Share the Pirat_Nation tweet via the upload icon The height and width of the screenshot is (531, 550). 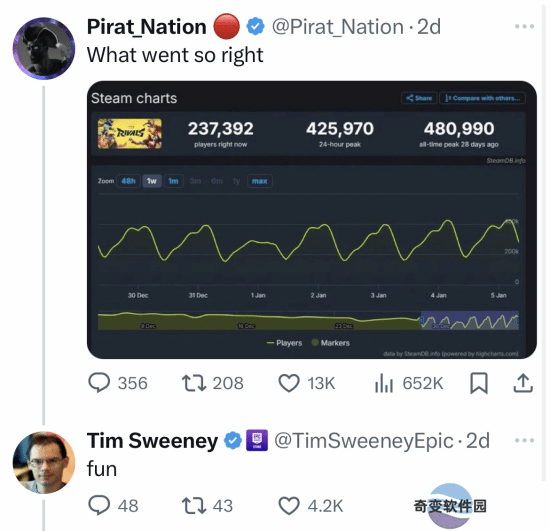523,383
